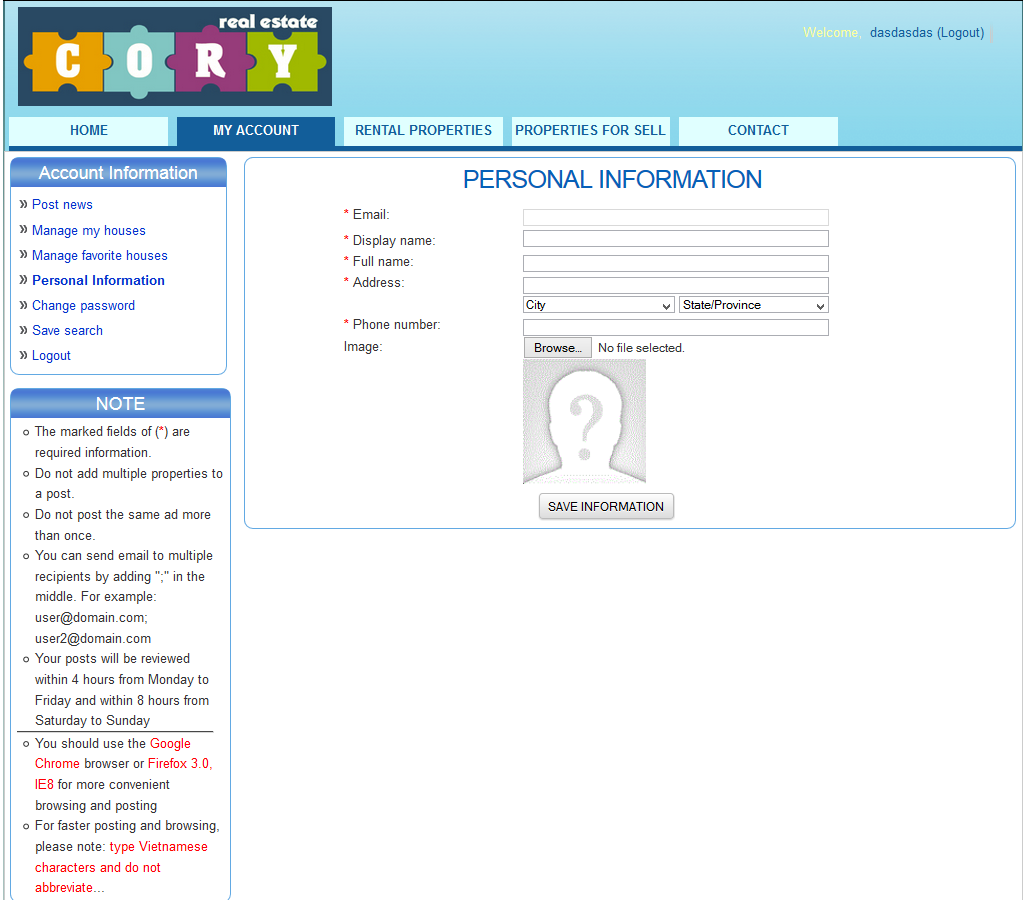Click the CORY real estate logo
1025x900 pixels.
tap(173, 56)
